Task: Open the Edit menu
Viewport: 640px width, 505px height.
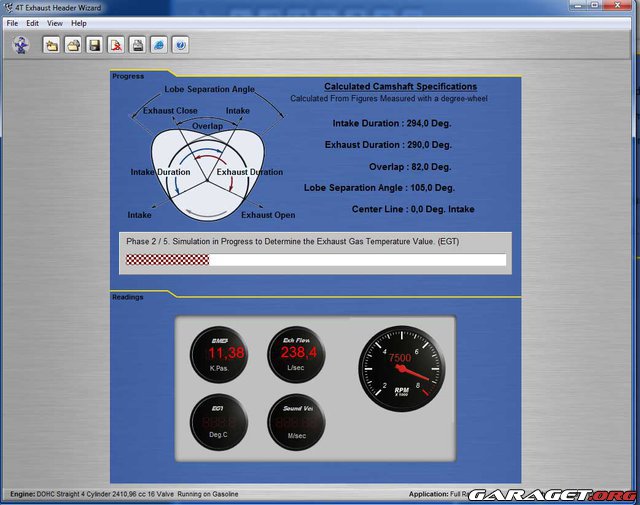Action: (33, 23)
